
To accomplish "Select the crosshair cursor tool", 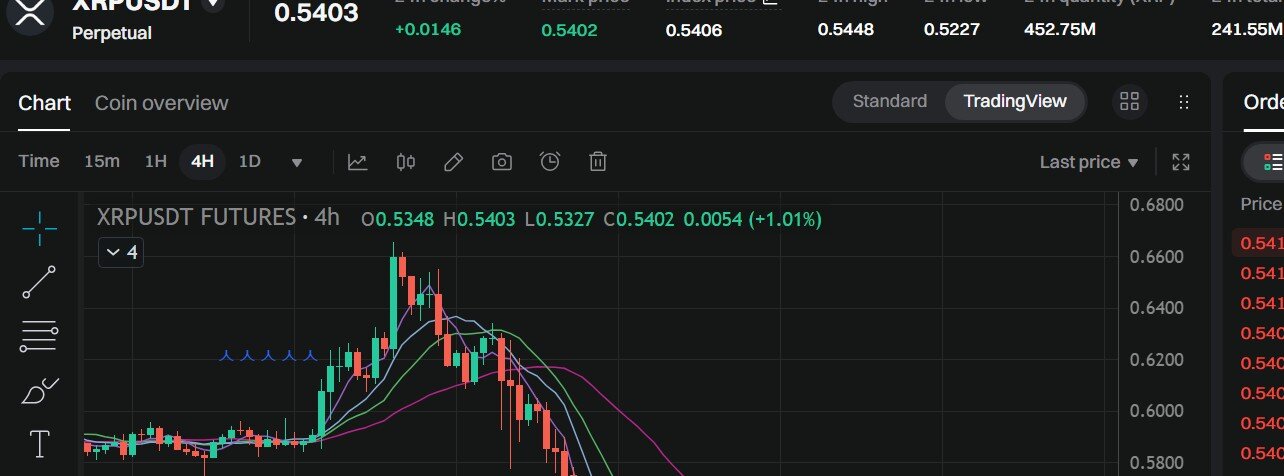I will [40, 229].
